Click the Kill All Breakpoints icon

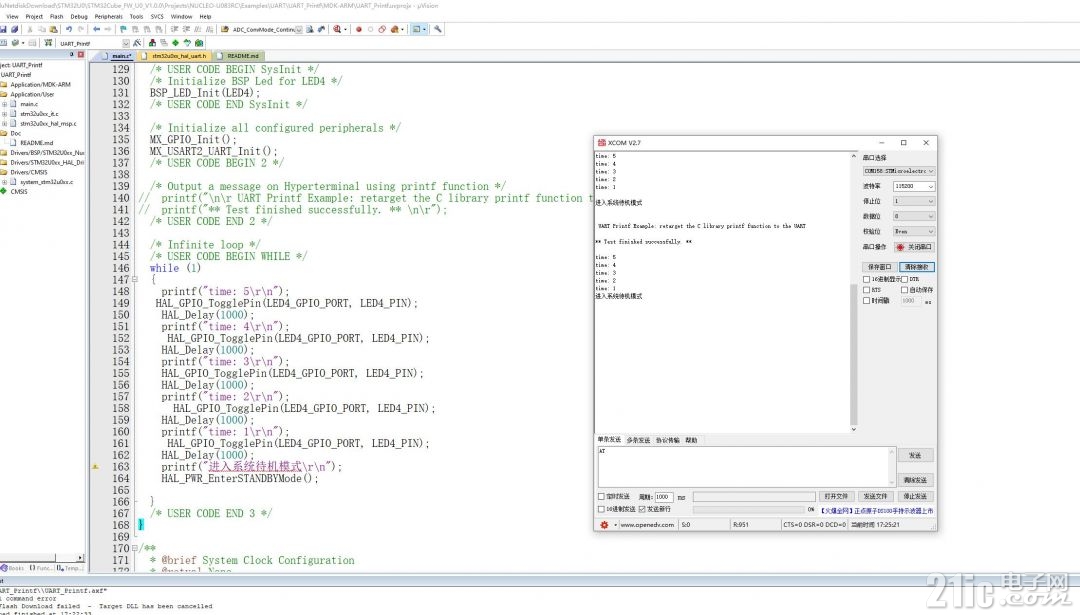click(x=394, y=29)
